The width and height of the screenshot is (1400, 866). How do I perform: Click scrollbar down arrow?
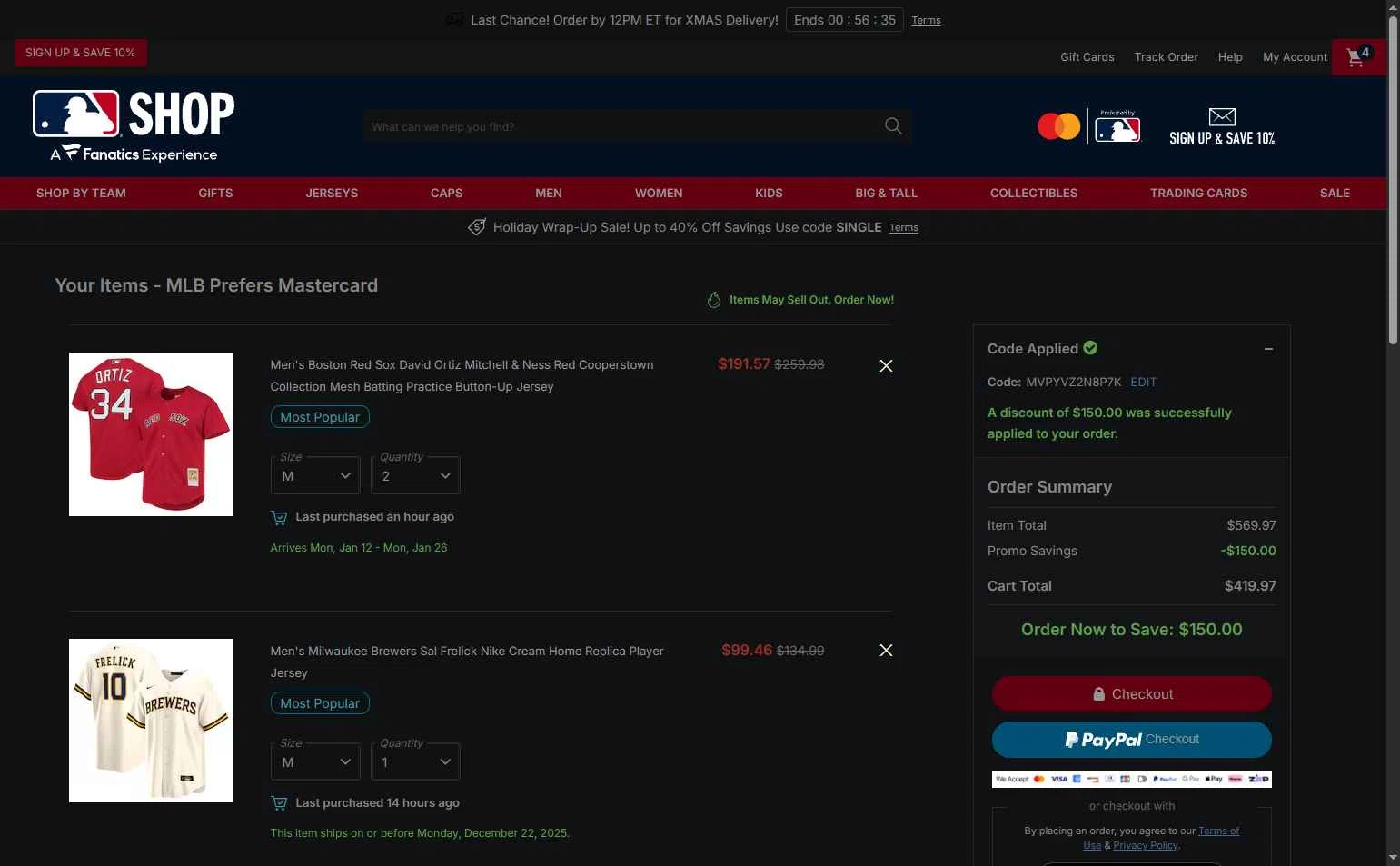pyautogui.click(x=1393, y=857)
